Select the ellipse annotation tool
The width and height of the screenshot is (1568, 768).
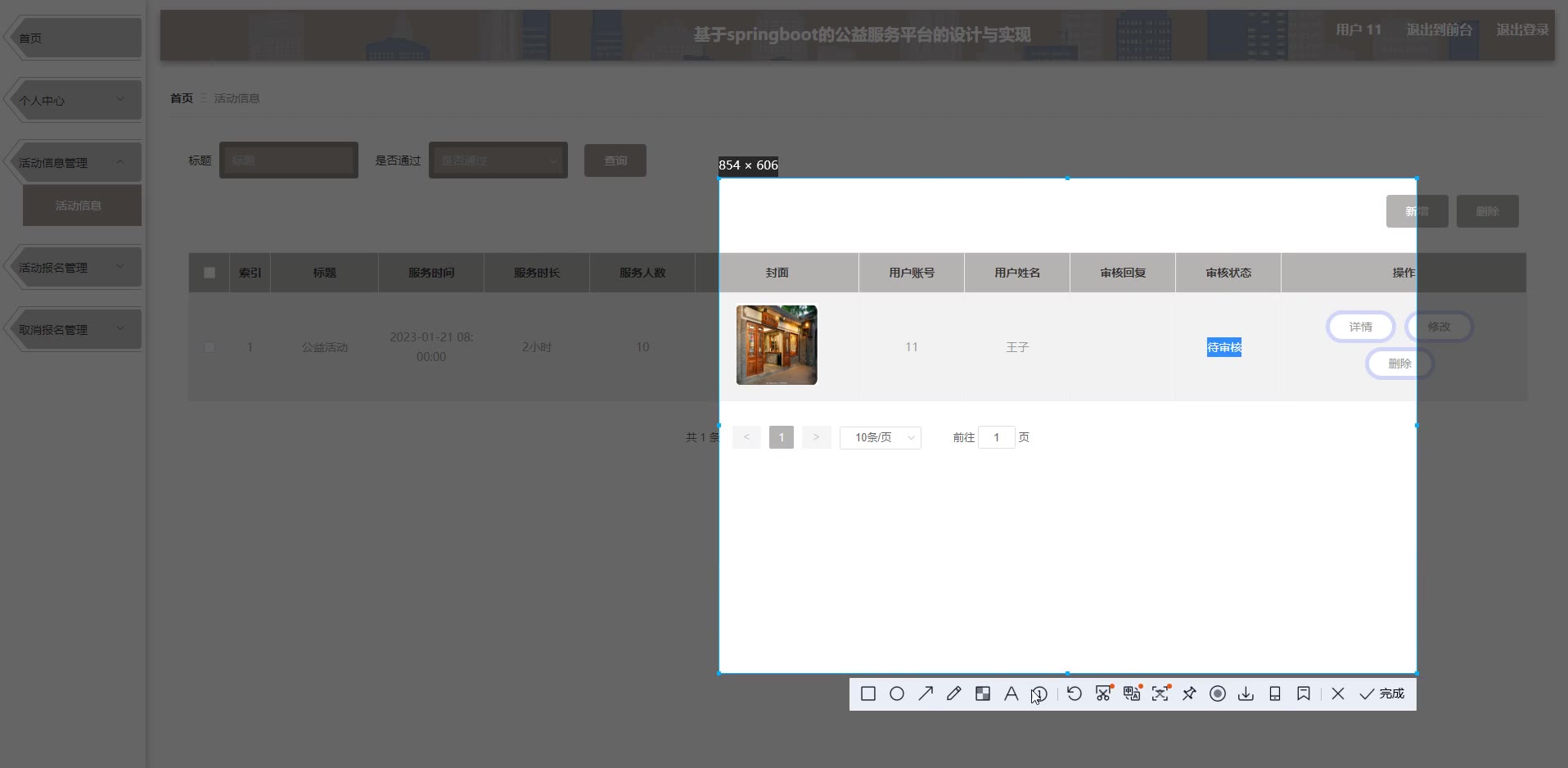897,693
